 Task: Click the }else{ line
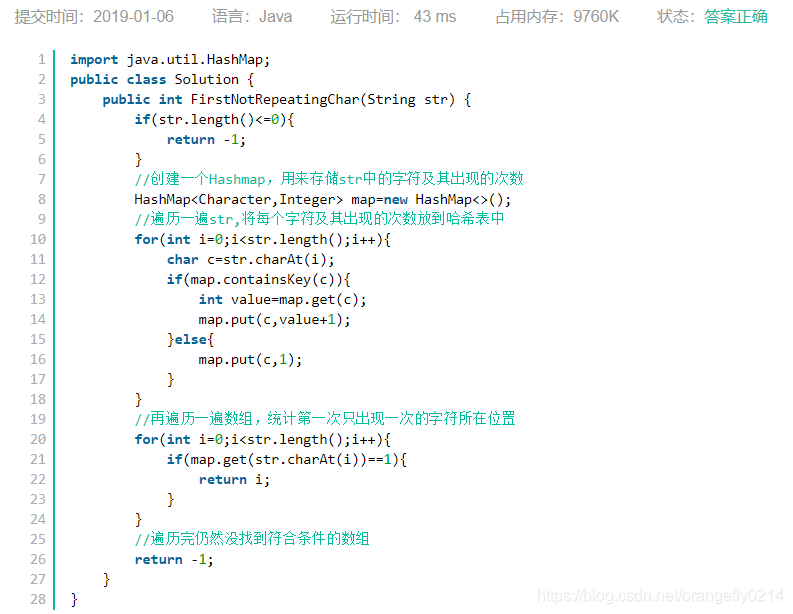click(x=191, y=339)
